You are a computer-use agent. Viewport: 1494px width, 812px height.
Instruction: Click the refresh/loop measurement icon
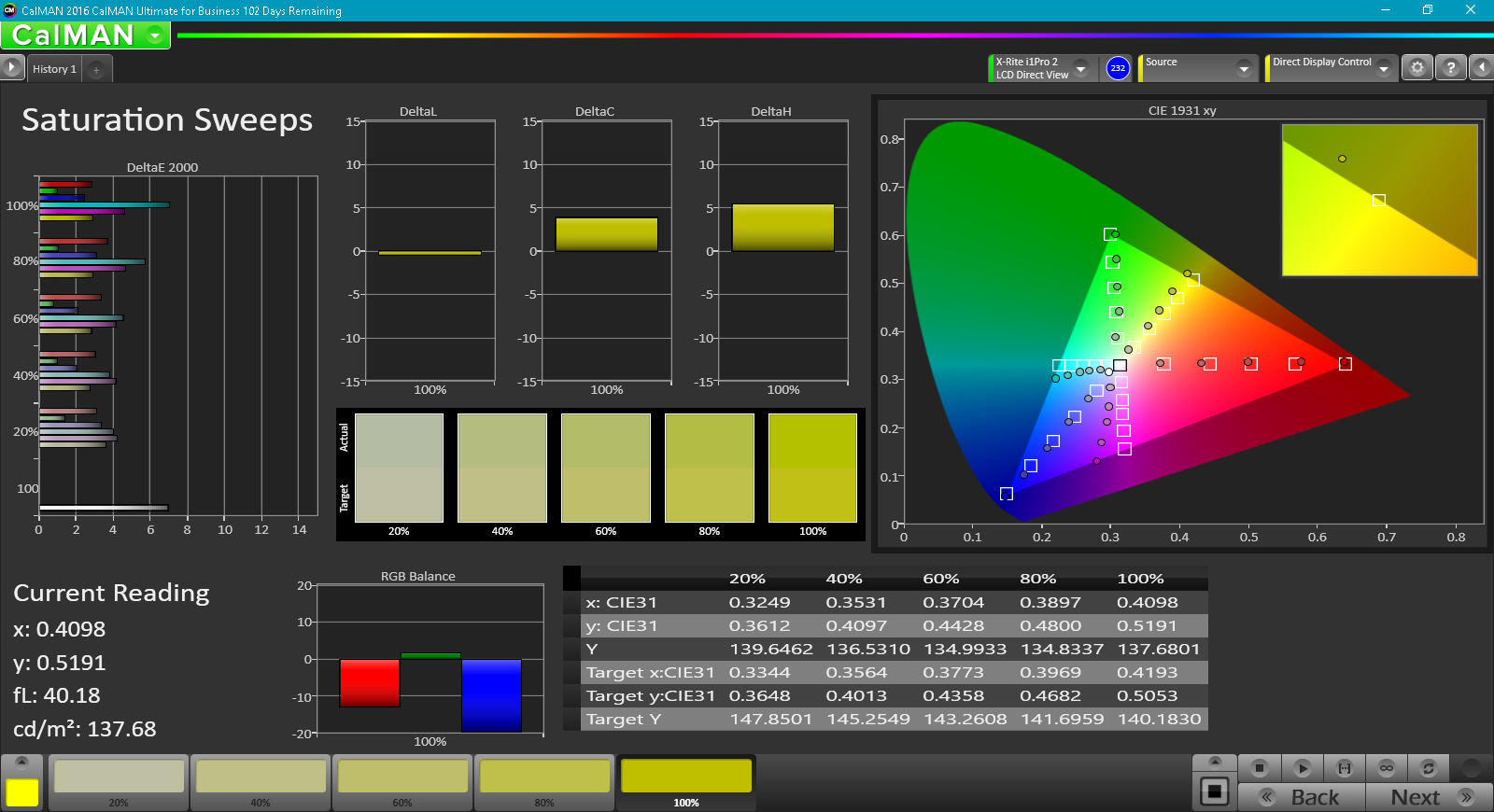[x=1428, y=768]
